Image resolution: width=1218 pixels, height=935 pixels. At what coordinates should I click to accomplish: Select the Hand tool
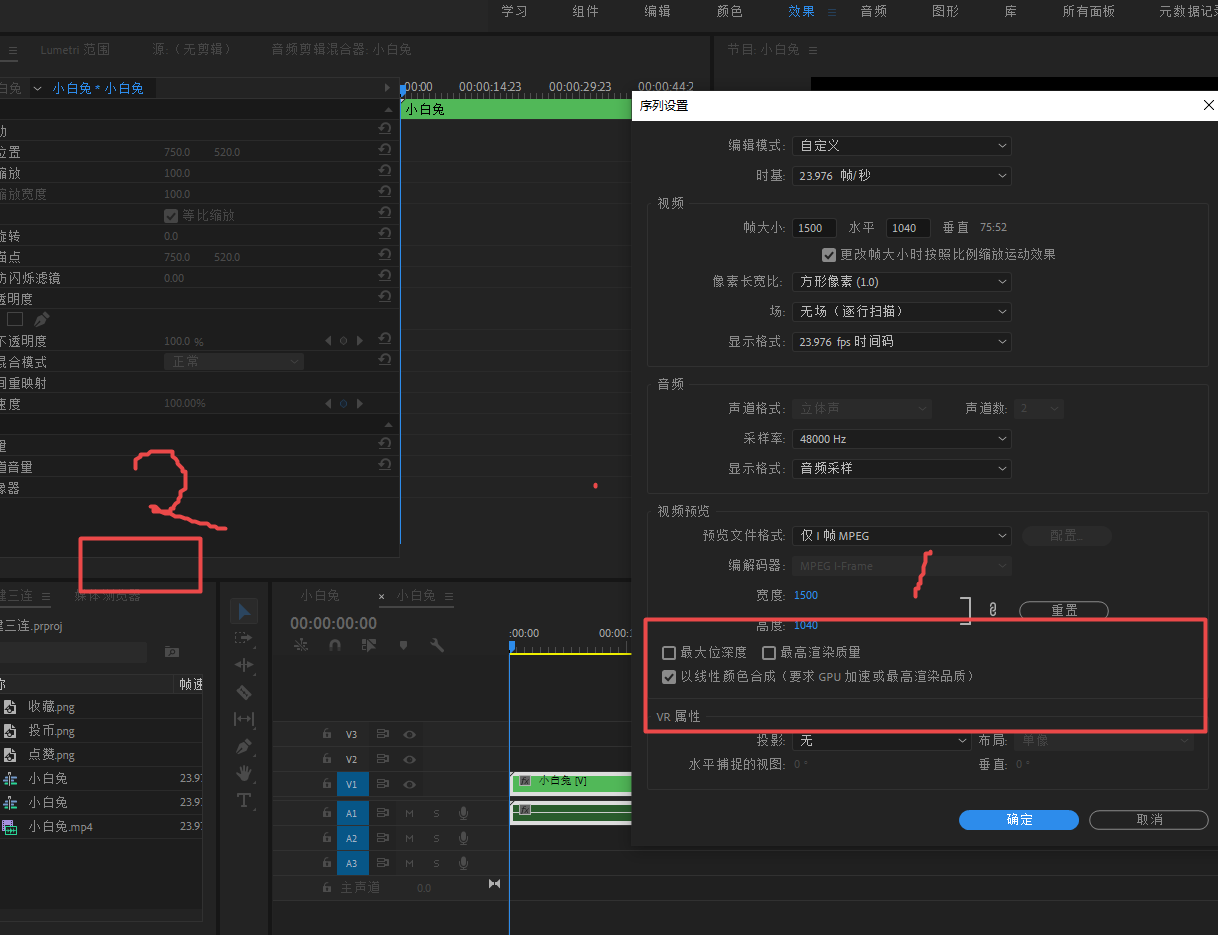[244, 773]
